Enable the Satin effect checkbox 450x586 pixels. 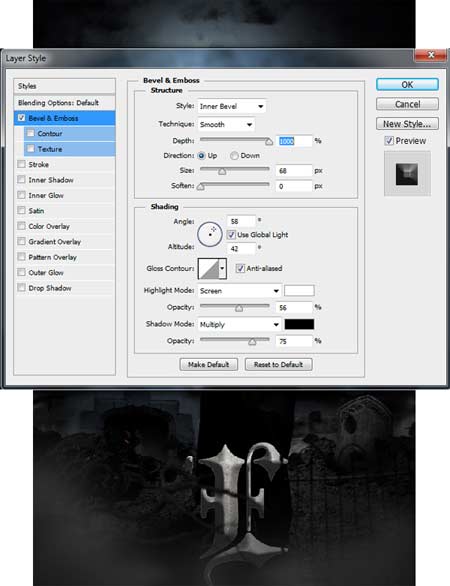click(22, 210)
